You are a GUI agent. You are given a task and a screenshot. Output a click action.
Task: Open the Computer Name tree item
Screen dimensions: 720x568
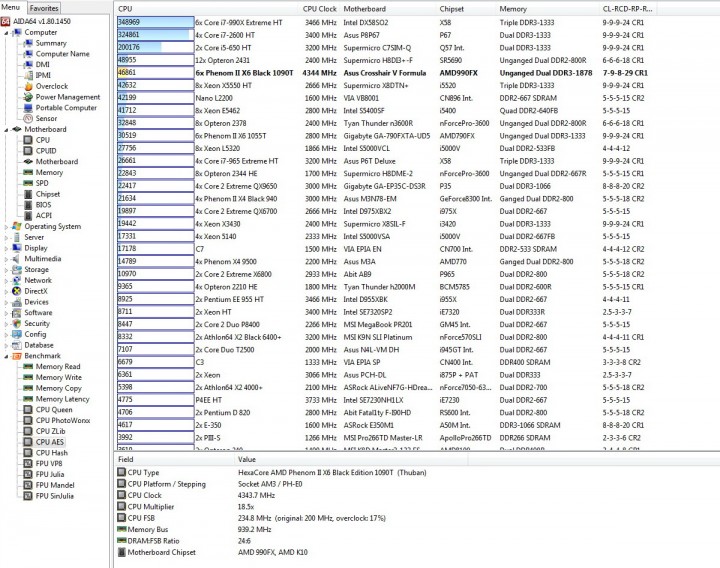tap(62, 54)
